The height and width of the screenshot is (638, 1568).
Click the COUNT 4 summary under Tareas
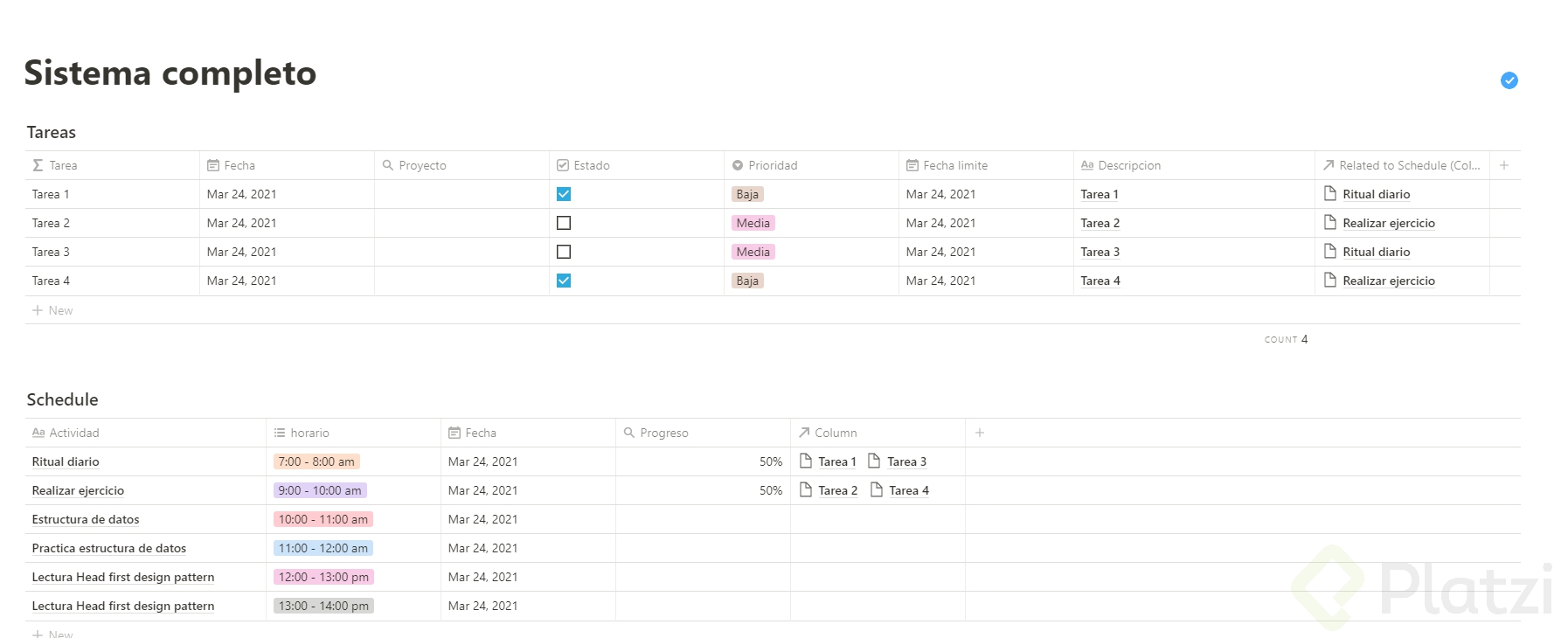(x=1286, y=339)
